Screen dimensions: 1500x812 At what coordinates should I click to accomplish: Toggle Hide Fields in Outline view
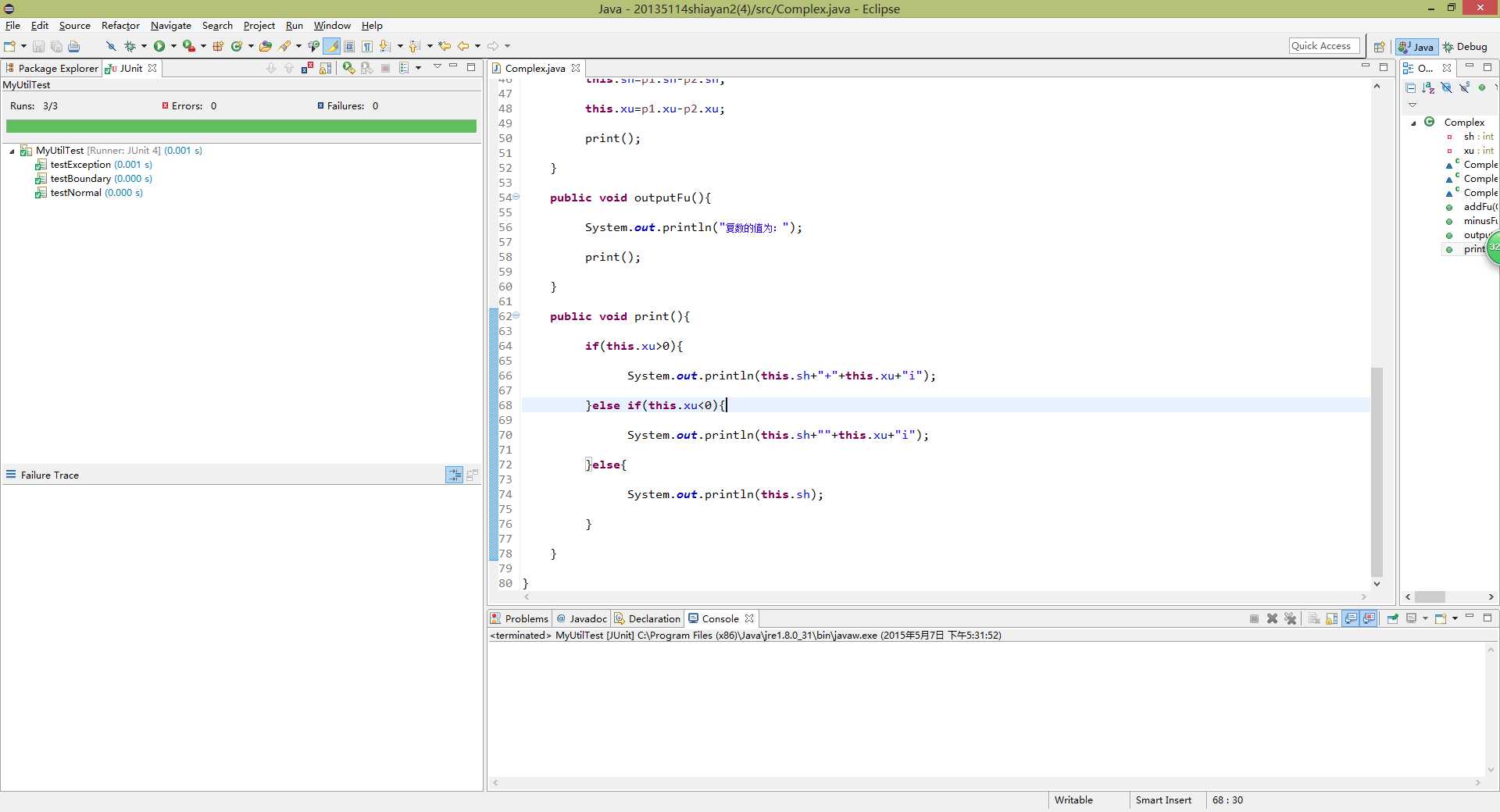click(1447, 87)
